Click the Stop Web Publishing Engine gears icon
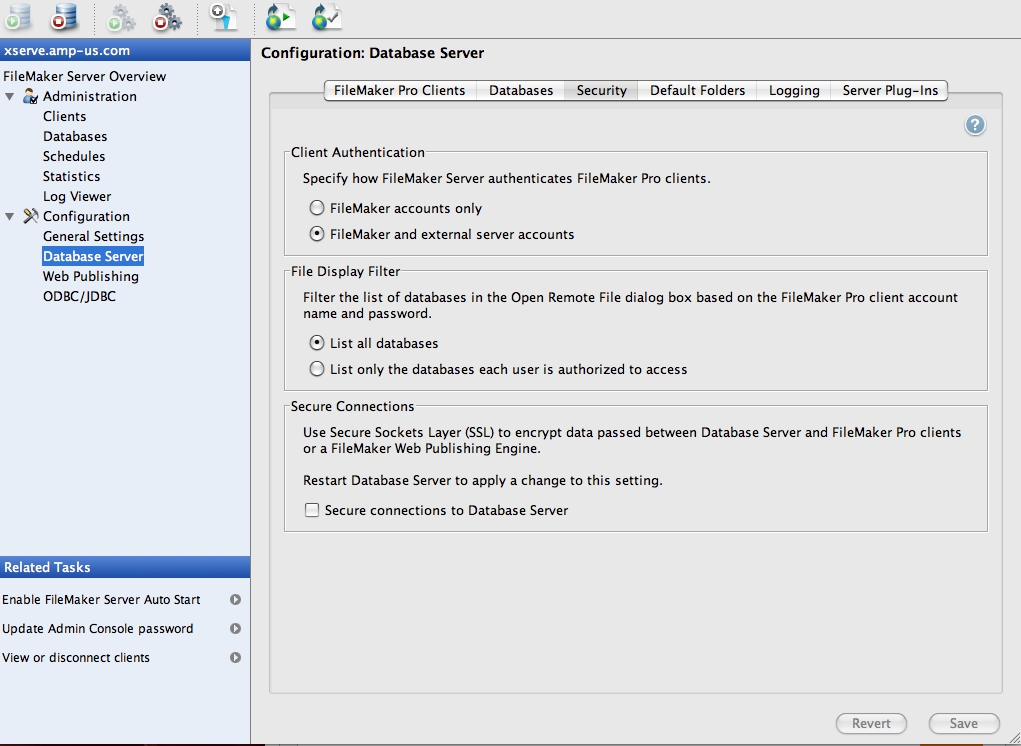Screen dimensions: 1021x746 point(167,16)
